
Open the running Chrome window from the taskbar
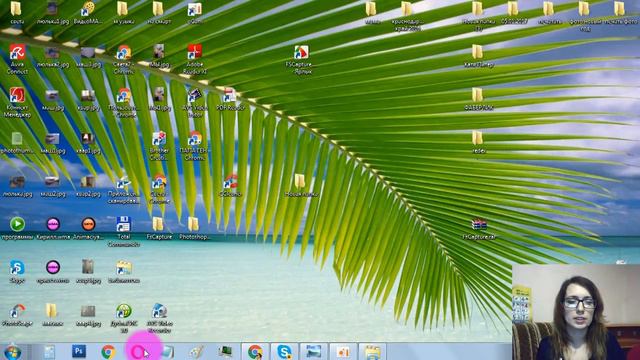tap(255, 351)
